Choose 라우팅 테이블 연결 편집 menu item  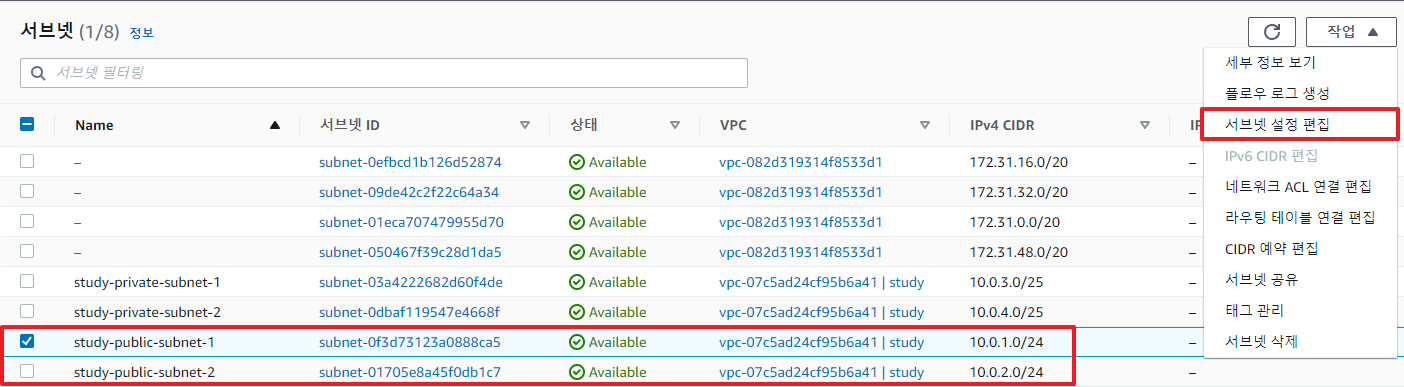[x=1300, y=217]
